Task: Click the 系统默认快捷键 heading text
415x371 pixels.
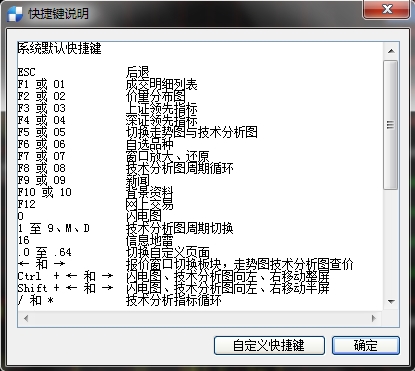Action: coord(60,48)
